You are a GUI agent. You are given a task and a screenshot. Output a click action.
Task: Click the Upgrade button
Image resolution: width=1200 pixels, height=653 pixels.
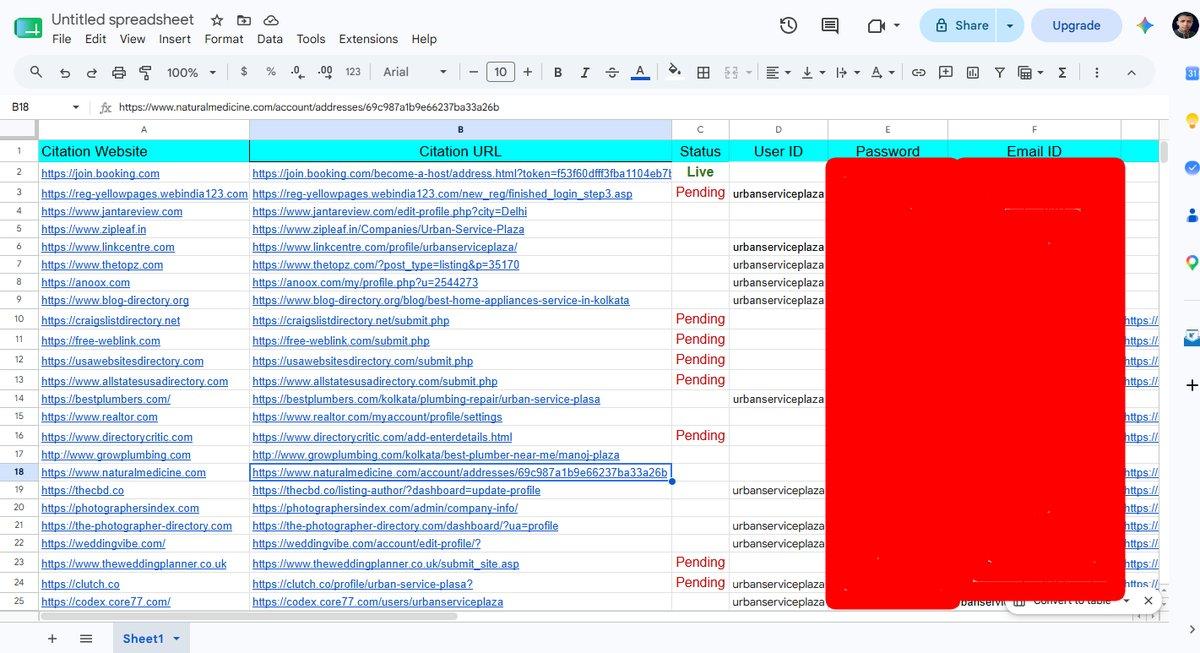1076,26
